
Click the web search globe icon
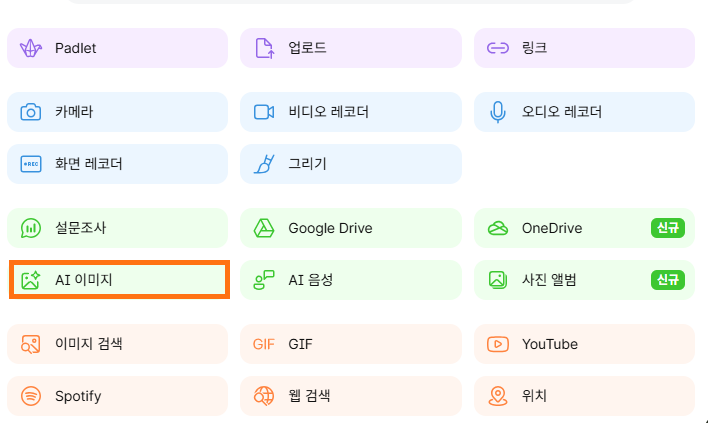click(264, 396)
